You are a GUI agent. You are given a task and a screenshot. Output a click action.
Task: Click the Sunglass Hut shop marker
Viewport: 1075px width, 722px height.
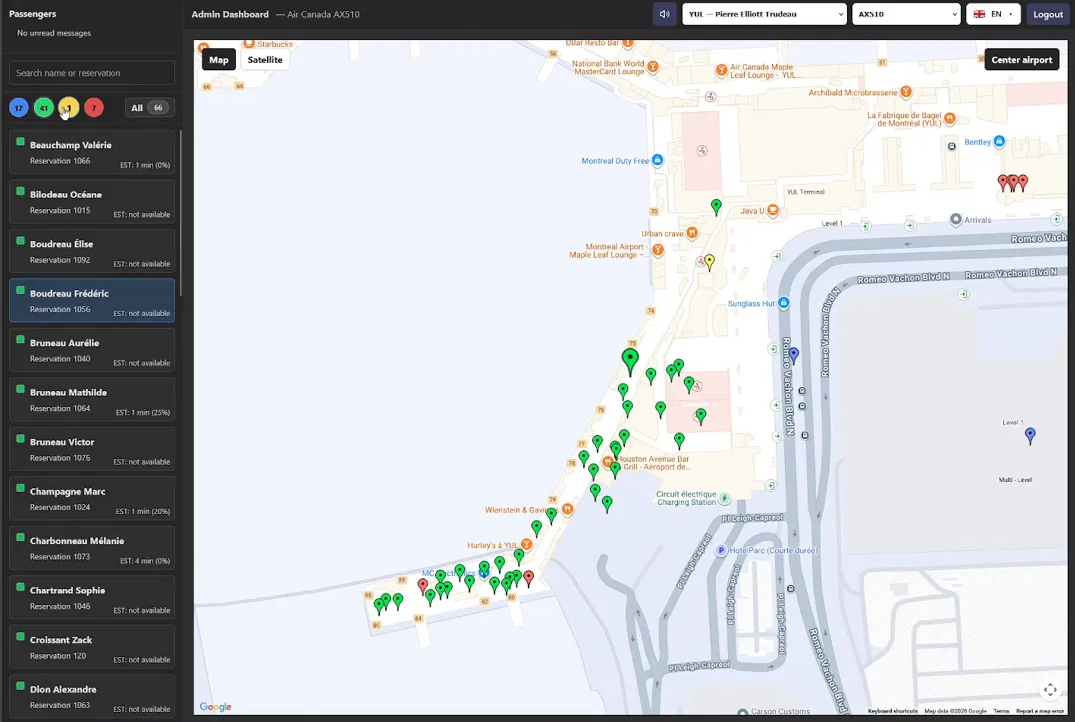pyautogui.click(x=784, y=303)
